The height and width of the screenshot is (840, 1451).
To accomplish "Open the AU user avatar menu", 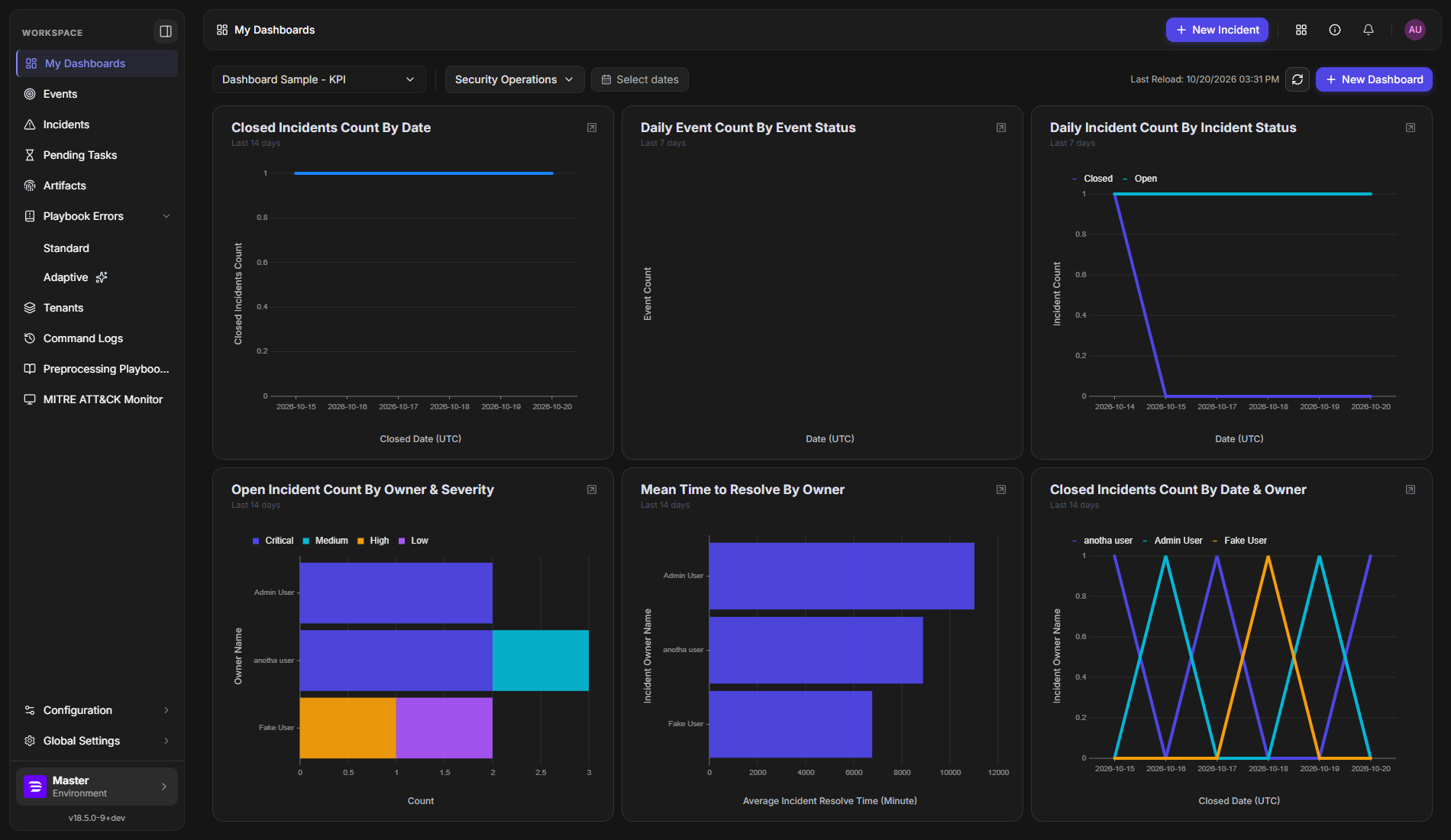I will (x=1415, y=30).
